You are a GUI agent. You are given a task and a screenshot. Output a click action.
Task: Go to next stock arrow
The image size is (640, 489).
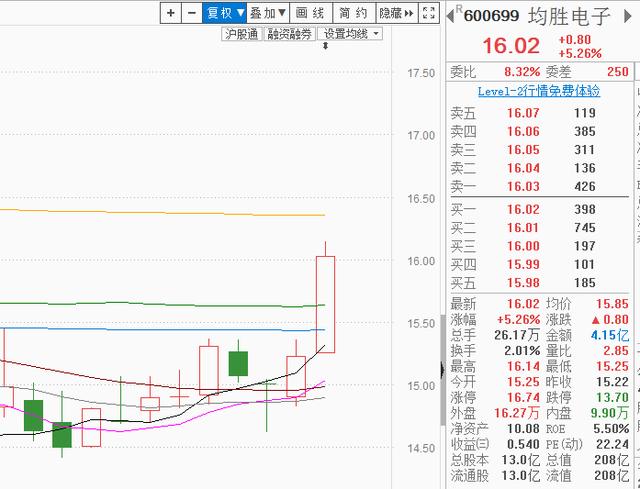[628, 16]
